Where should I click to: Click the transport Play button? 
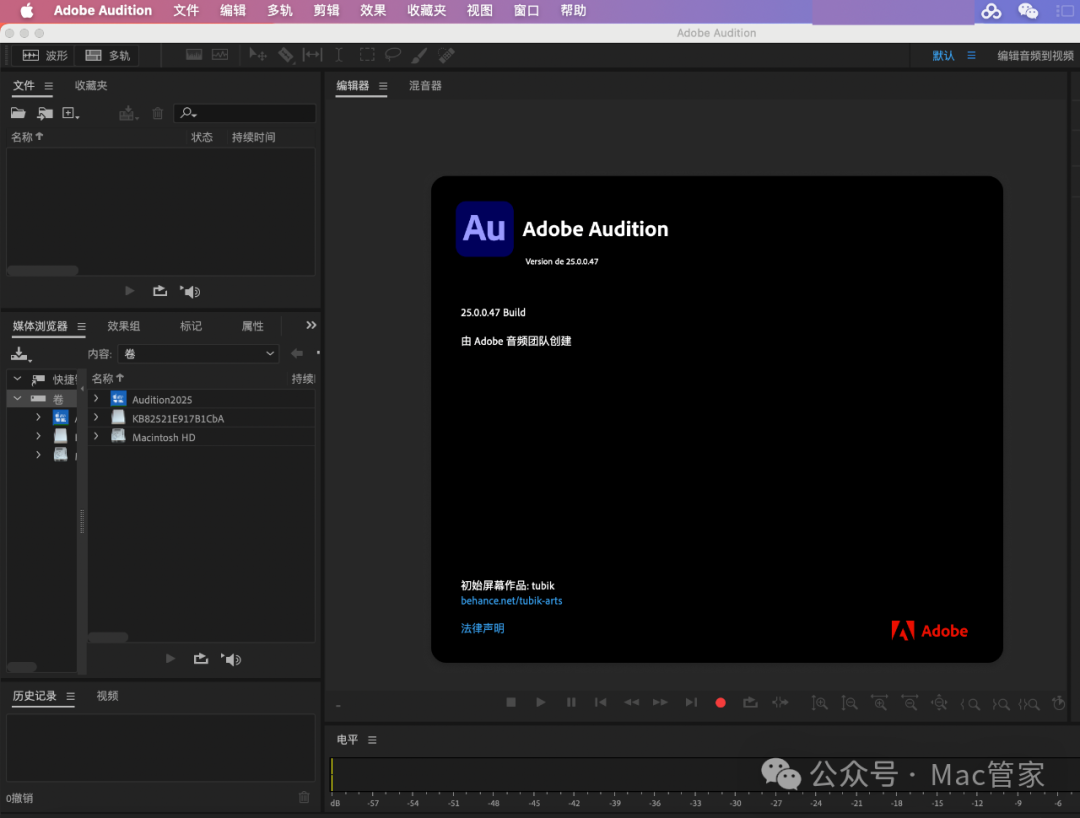(x=541, y=702)
